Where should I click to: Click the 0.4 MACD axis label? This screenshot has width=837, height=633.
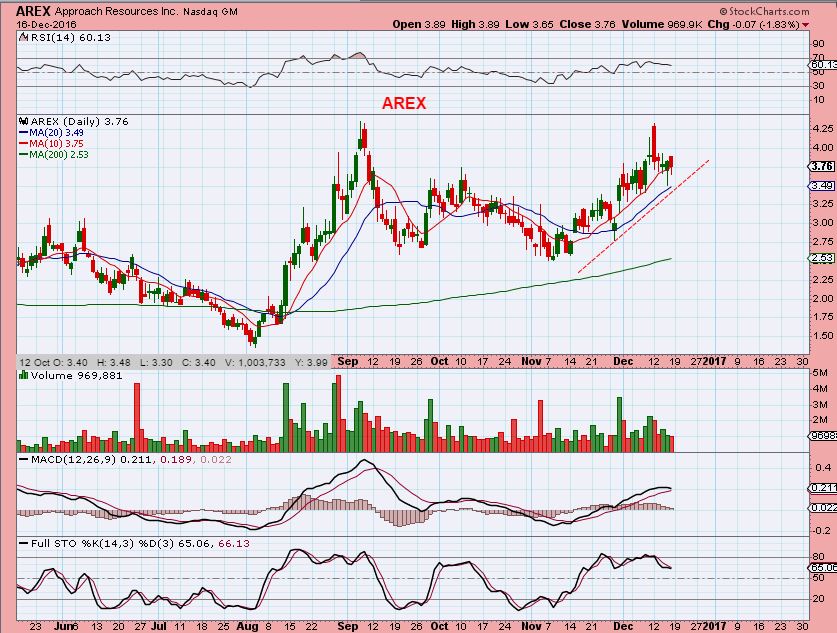pos(823,468)
